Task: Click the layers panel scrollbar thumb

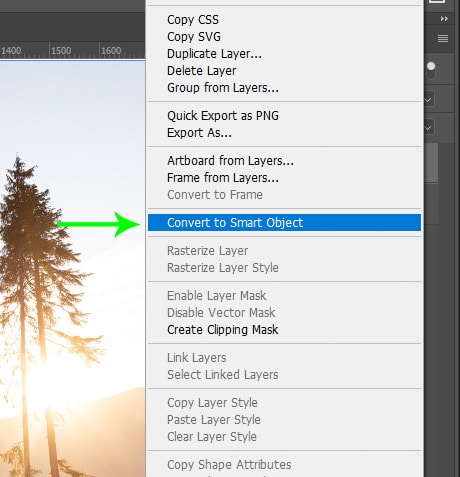Action: coord(431,163)
